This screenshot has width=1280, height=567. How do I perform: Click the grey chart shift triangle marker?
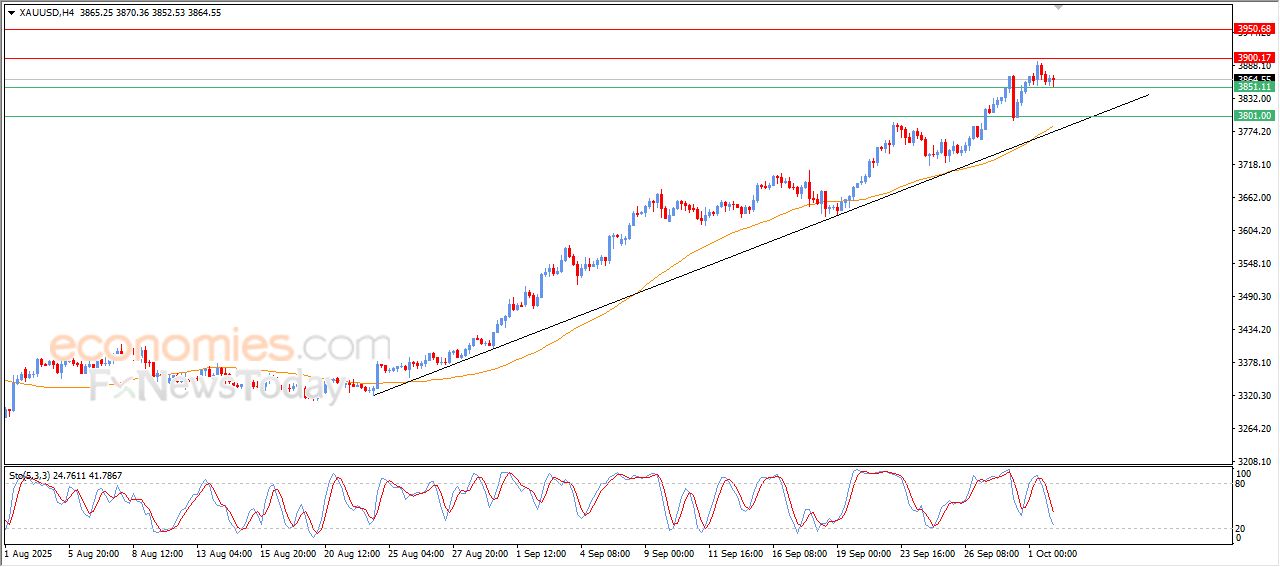click(x=1059, y=7)
